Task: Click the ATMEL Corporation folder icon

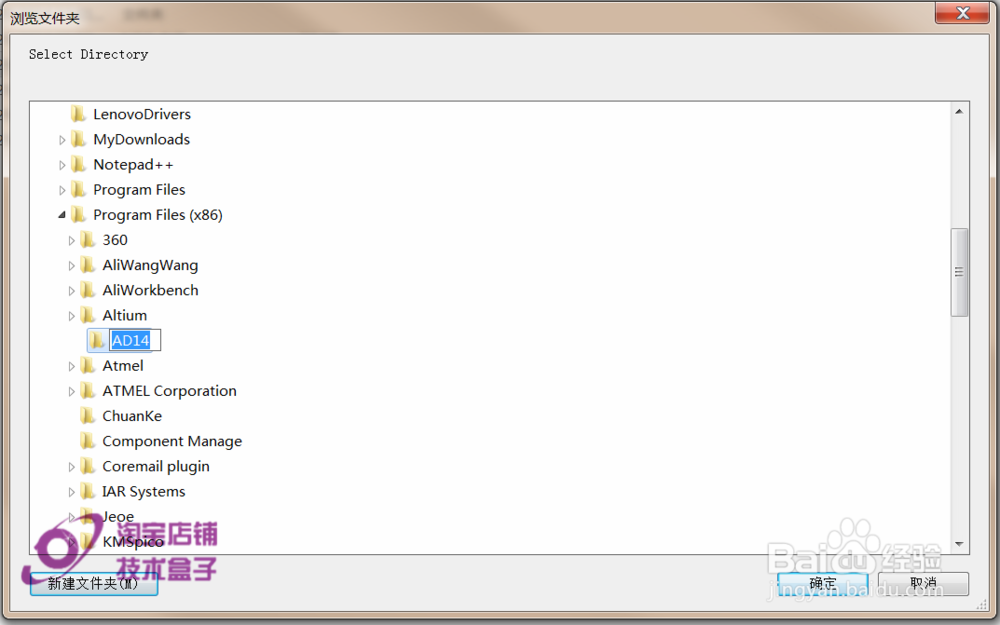Action: click(x=88, y=391)
